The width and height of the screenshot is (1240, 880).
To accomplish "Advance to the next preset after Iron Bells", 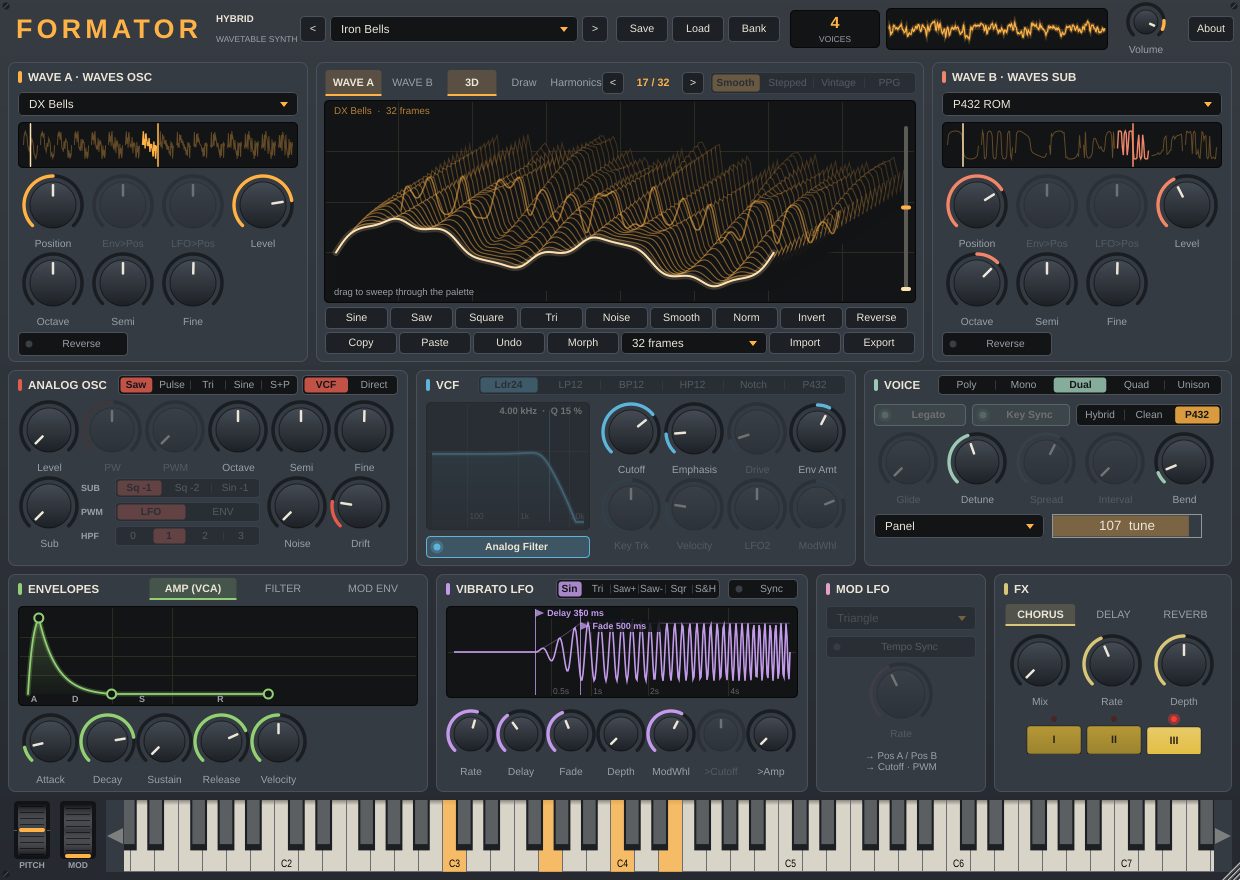I will pyautogui.click(x=595, y=29).
